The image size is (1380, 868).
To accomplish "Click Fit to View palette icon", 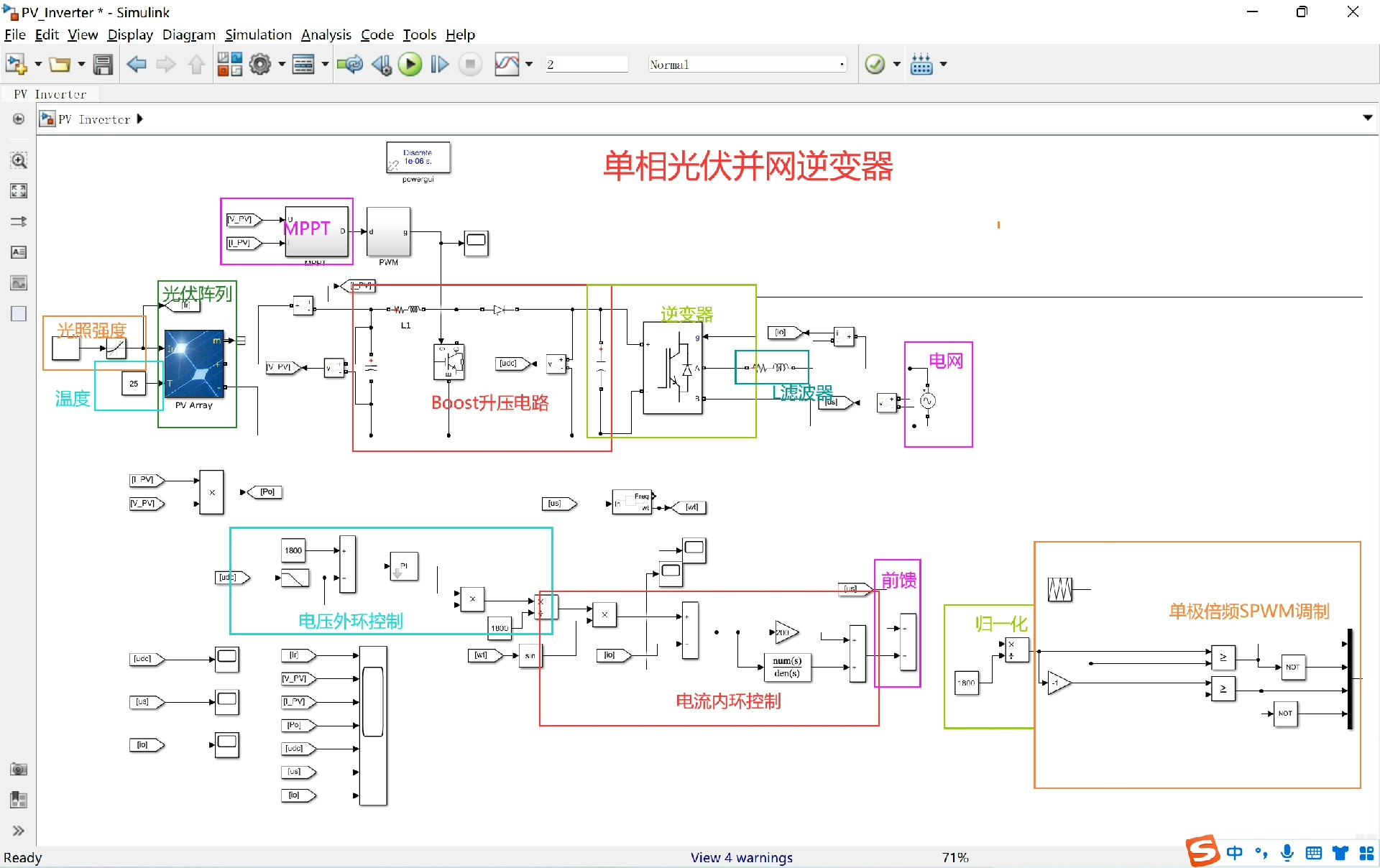I will pyautogui.click(x=19, y=191).
